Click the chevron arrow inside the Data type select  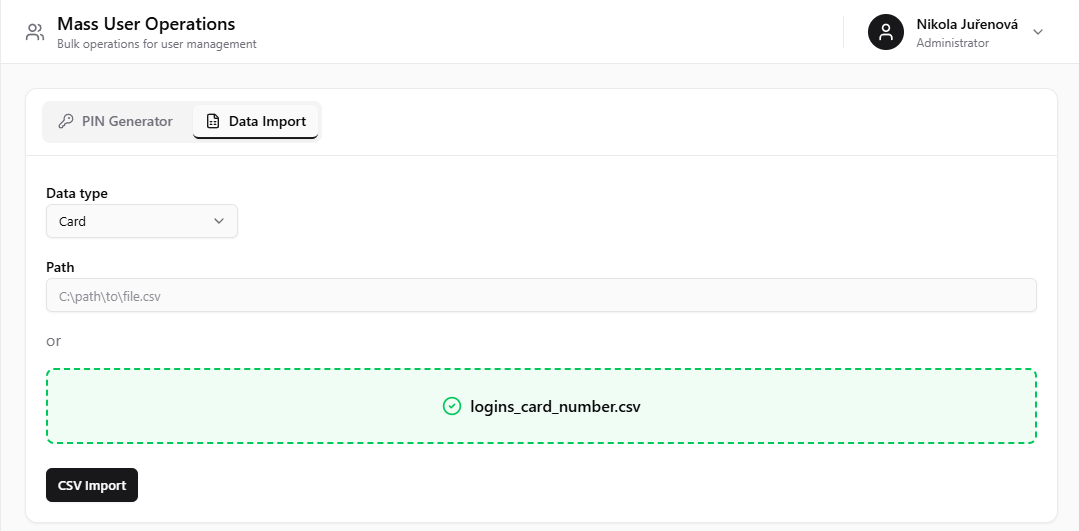[x=219, y=221]
